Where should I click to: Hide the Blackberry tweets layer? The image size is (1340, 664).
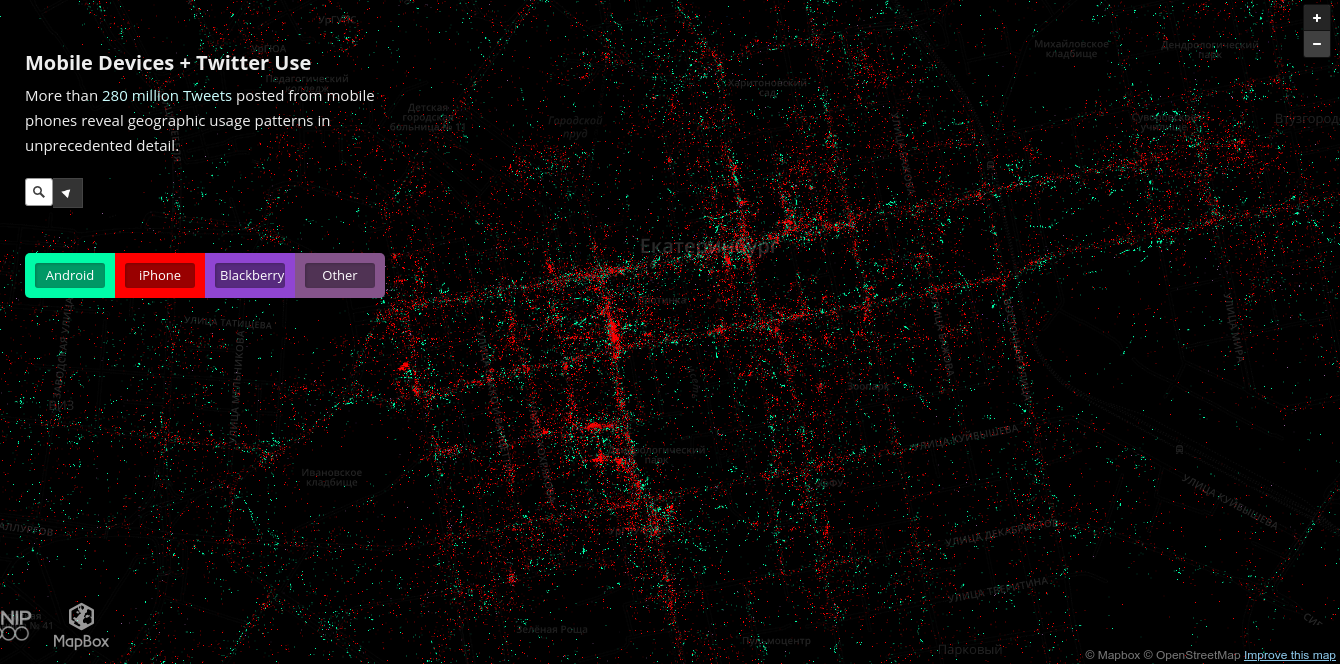(x=250, y=275)
